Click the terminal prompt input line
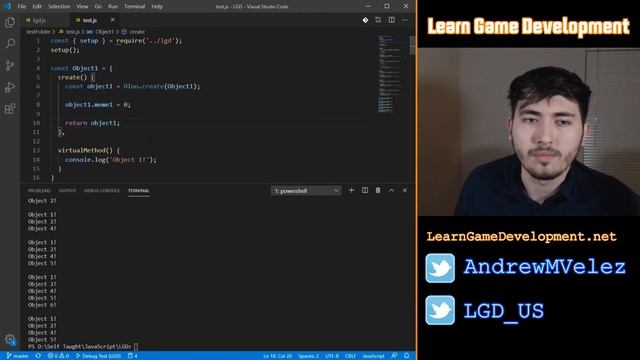Screen dimensions: 640x360 84,347
